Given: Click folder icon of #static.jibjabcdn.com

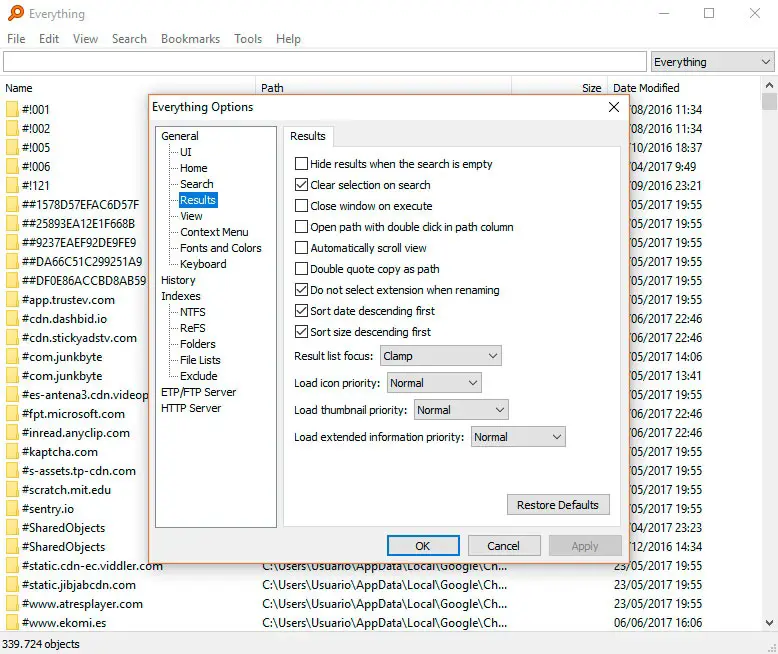Looking at the screenshot, I should click(x=12, y=585).
